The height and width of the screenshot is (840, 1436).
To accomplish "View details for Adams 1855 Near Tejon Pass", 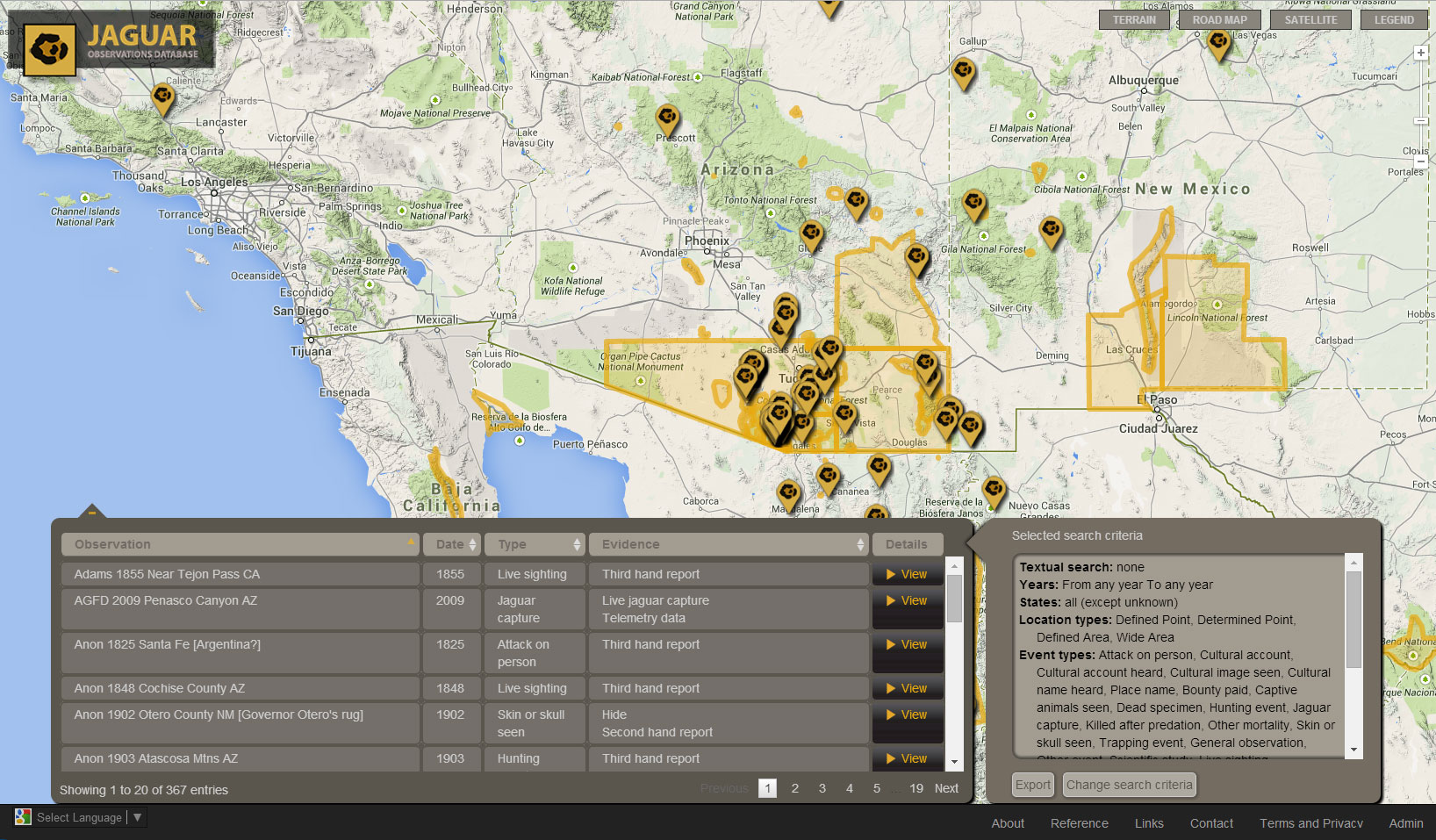I will pyautogui.click(x=908, y=574).
